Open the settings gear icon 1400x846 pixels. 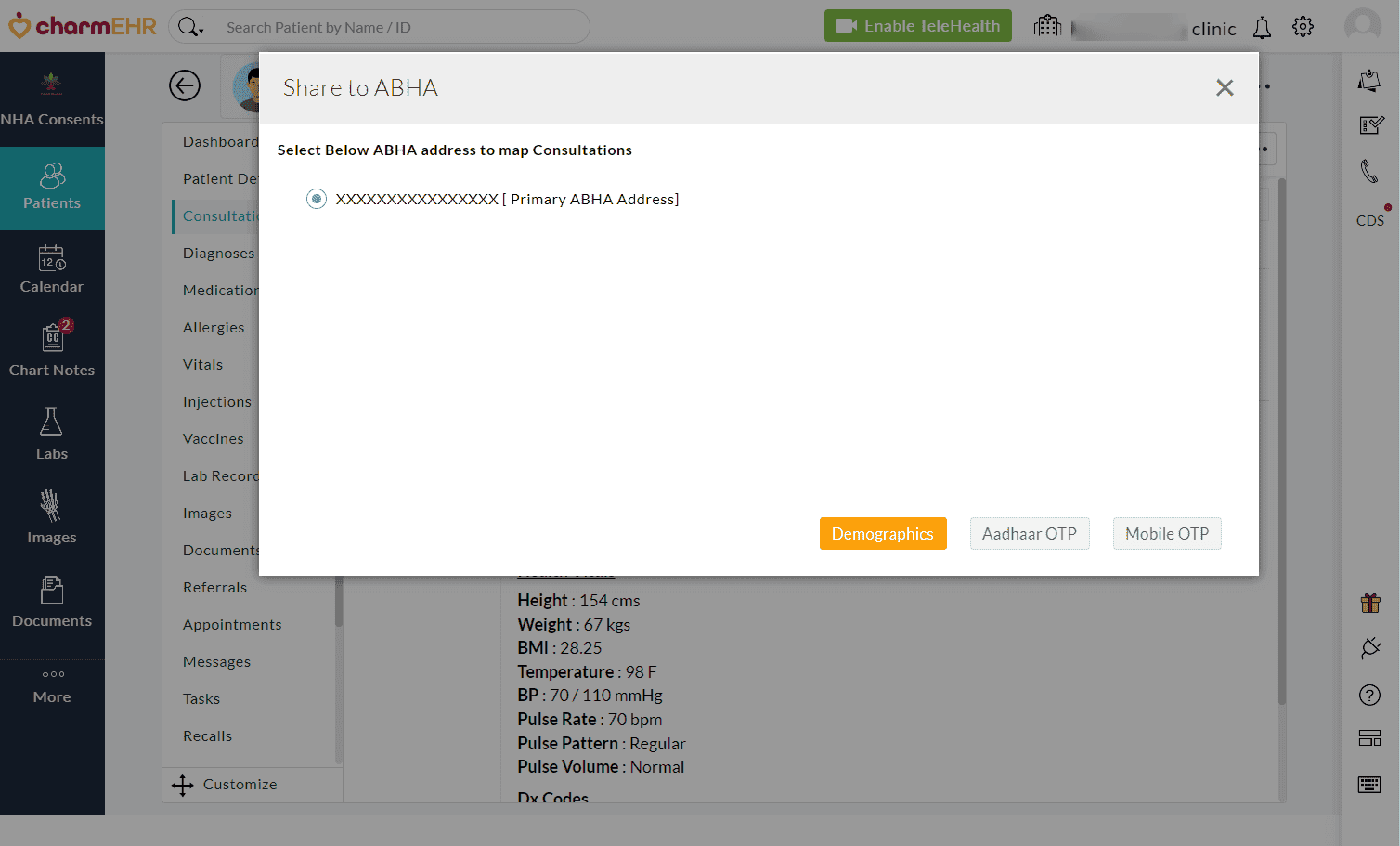pyautogui.click(x=1303, y=27)
